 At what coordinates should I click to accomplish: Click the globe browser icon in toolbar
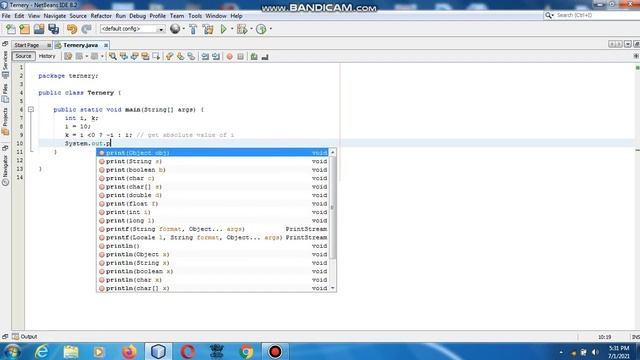click(x=175, y=29)
